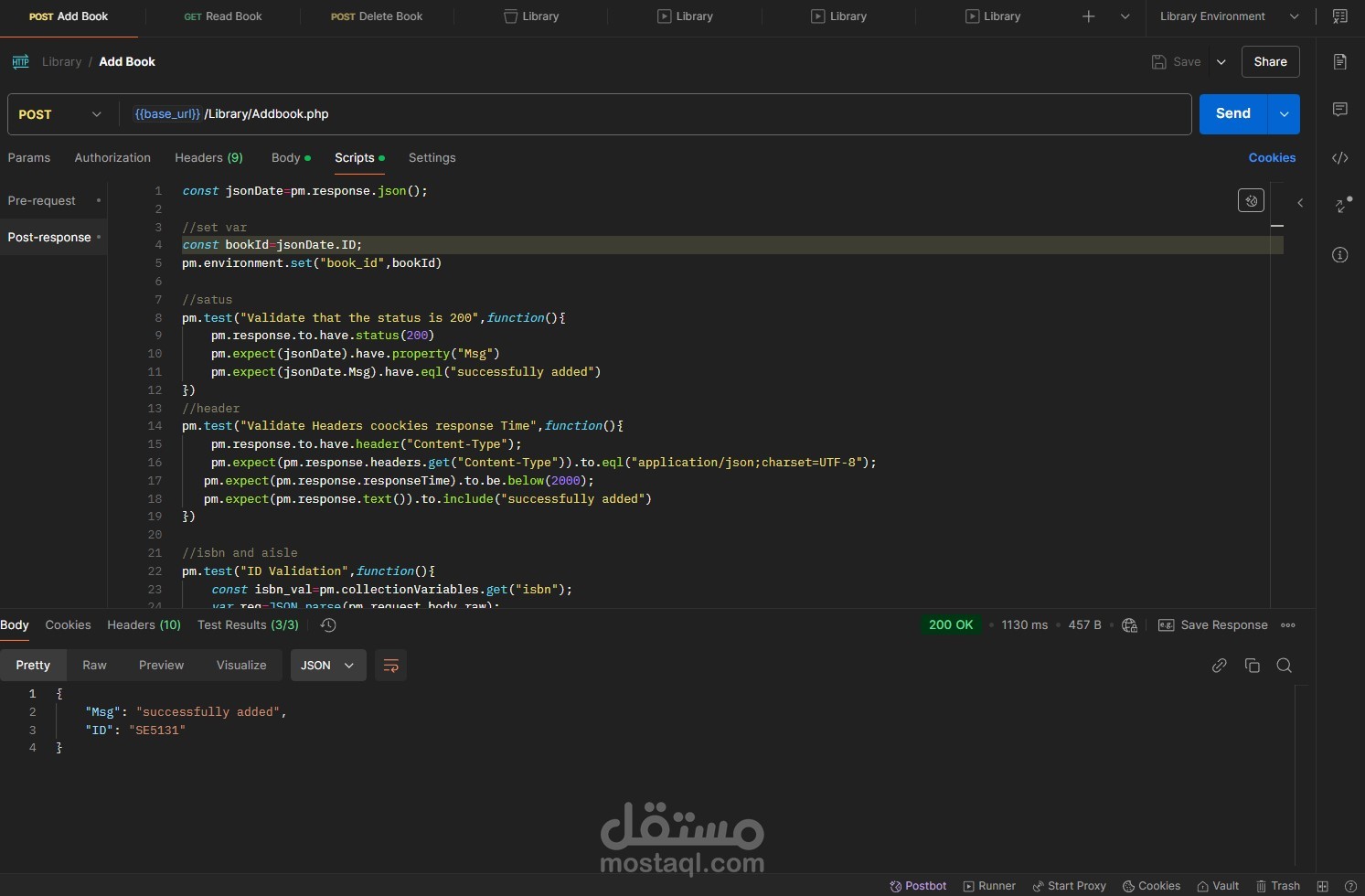Switch response view to Visualize
The width and height of the screenshot is (1365, 896).
tap(241, 666)
